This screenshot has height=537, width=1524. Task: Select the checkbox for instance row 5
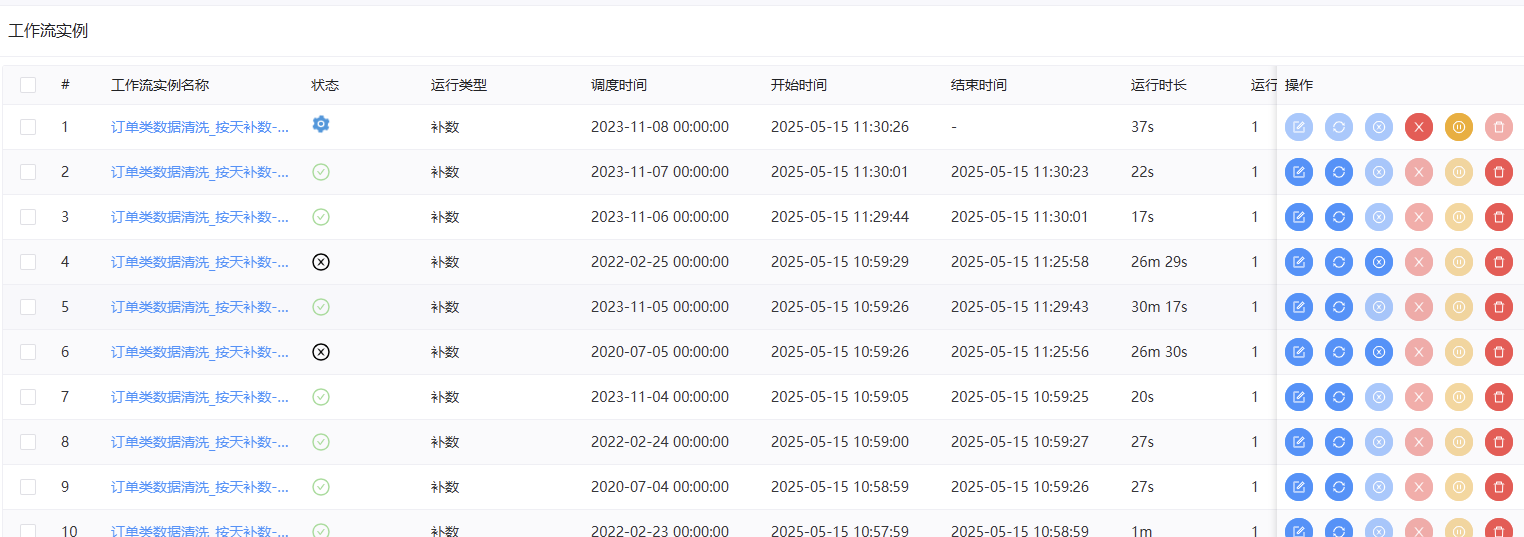(28, 307)
